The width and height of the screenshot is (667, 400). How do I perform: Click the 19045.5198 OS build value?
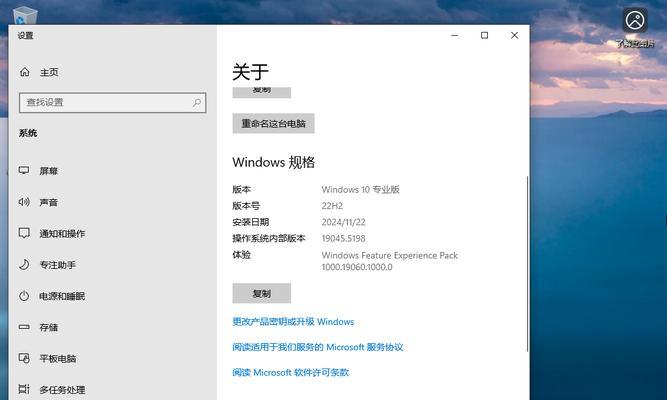coord(344,238)
